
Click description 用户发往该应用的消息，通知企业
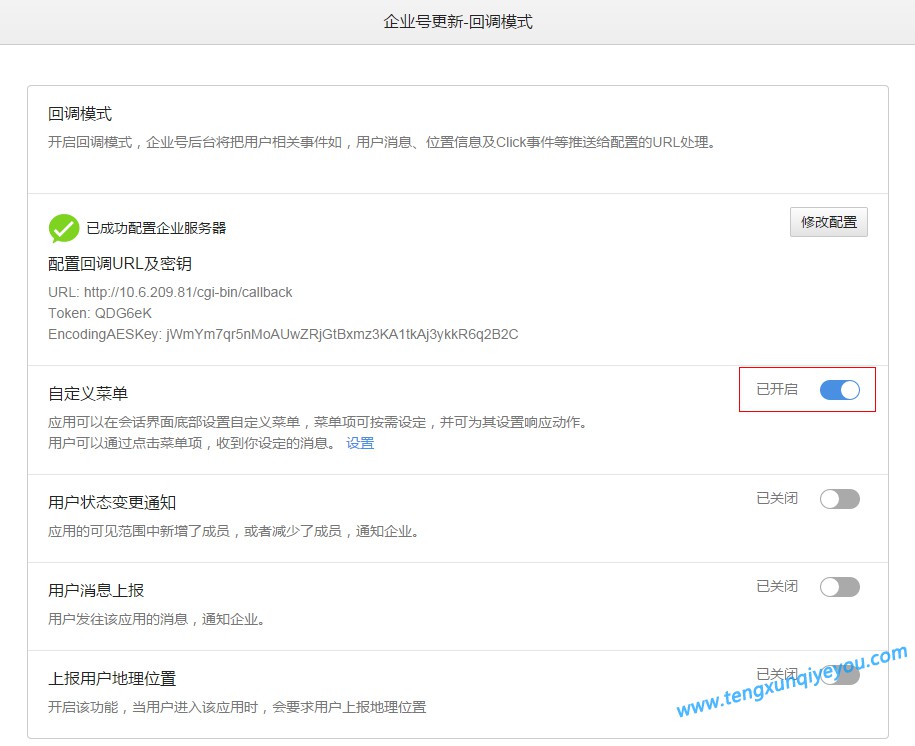(x=156, y=619)
